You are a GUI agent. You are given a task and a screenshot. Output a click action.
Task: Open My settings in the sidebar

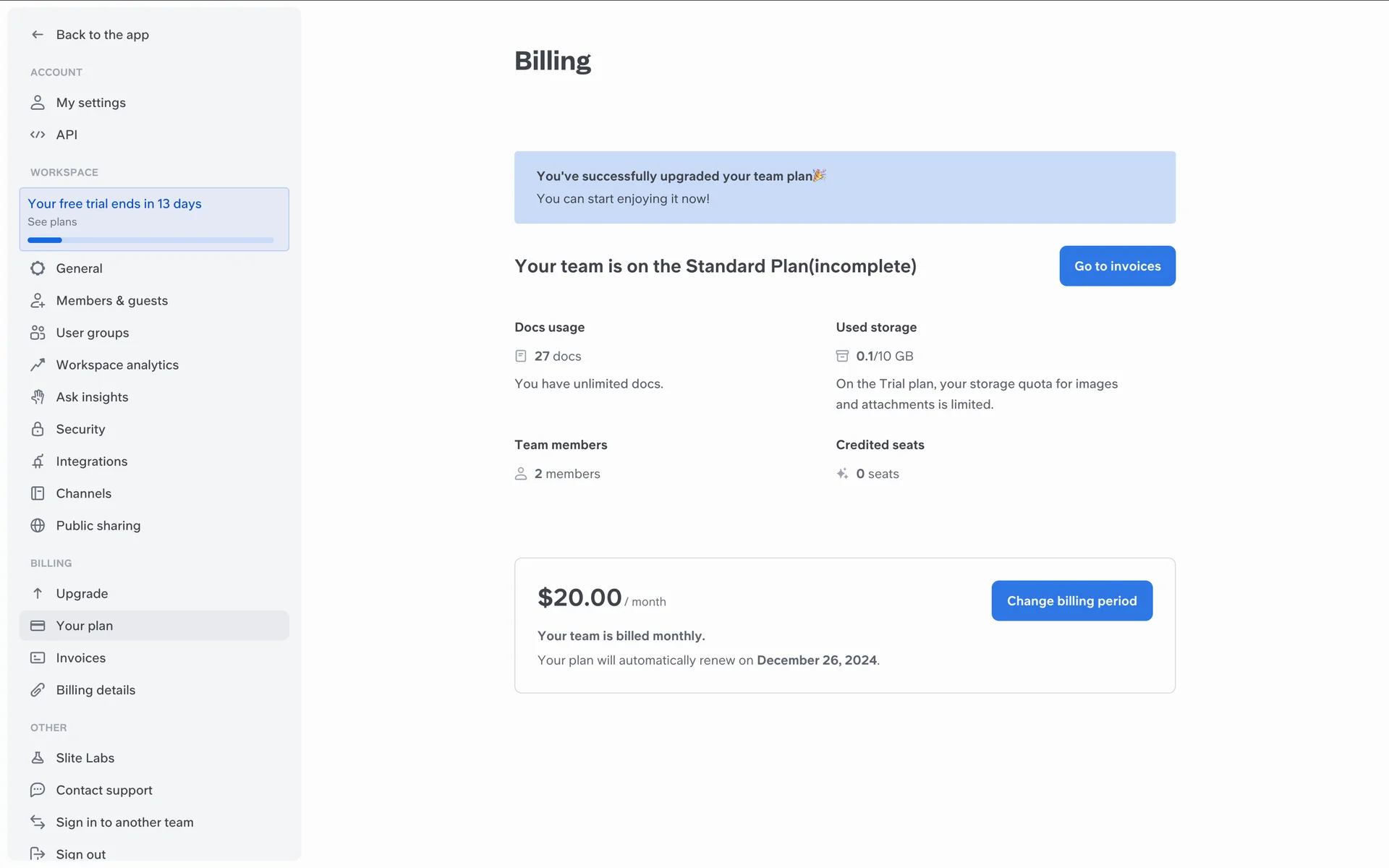(91, 103)
